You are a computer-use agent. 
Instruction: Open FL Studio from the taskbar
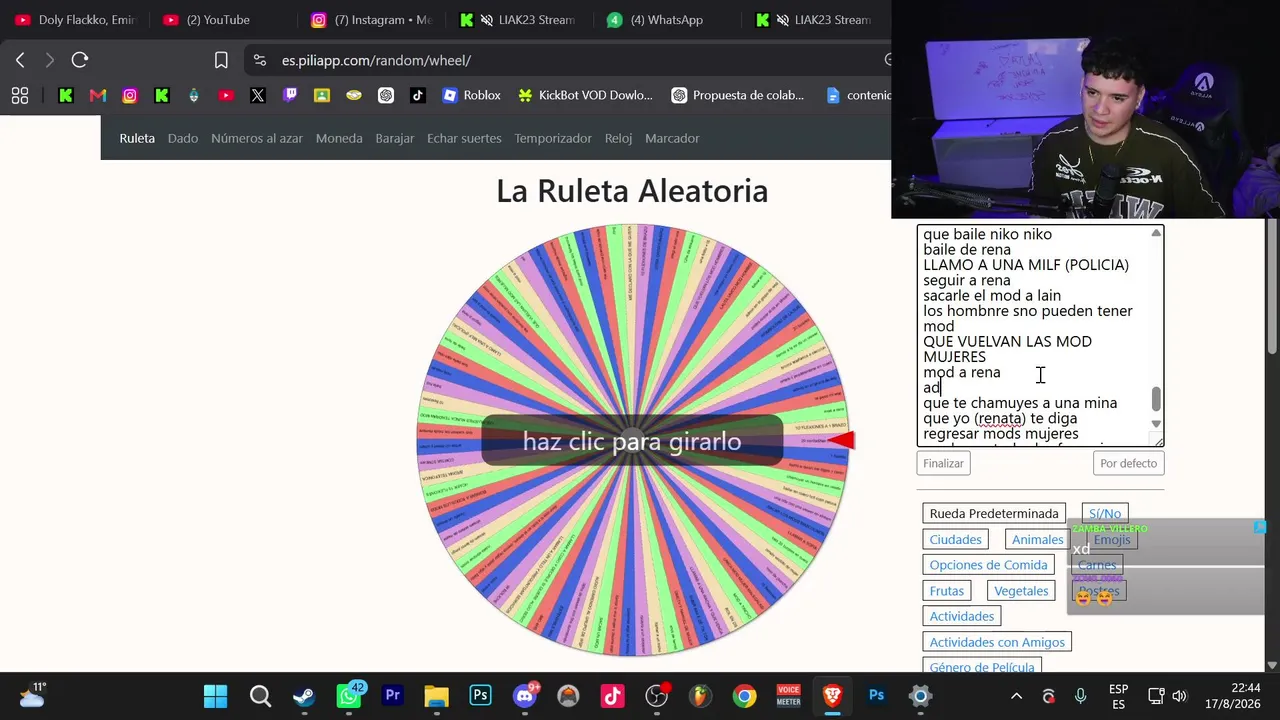(x=700, y=696)
